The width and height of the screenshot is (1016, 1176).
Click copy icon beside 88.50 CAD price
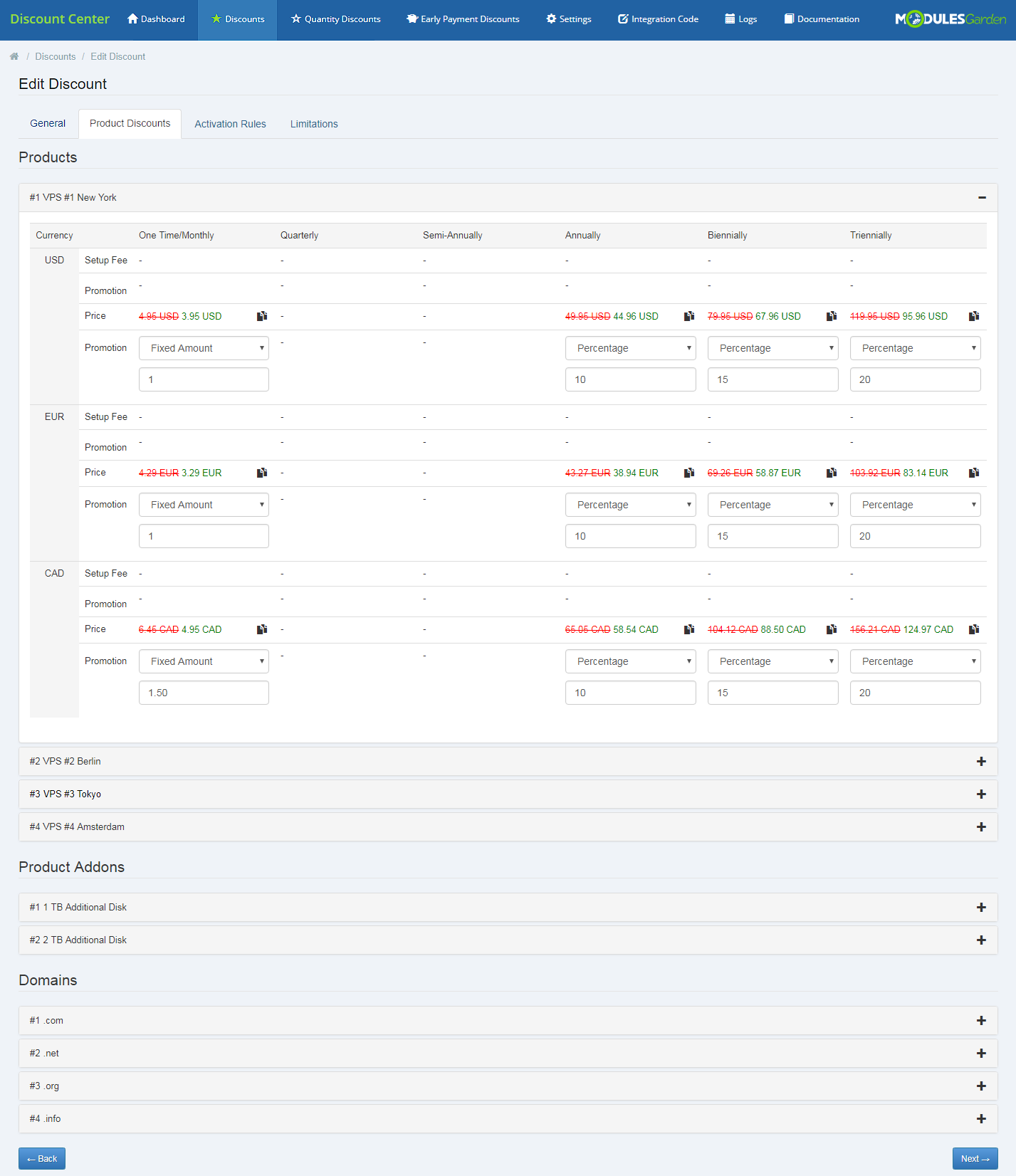click(831, 629)
